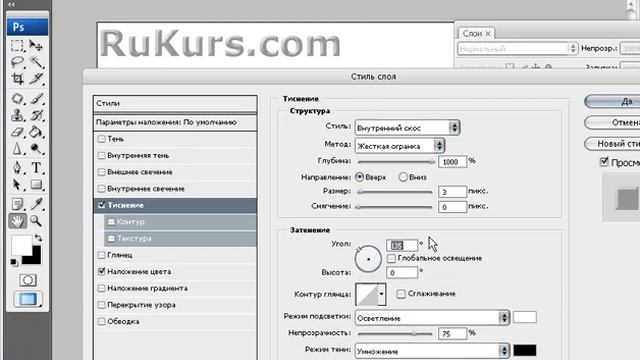Viewport: 640px width, 360px height.
Task: Select the Dodge tool
Action: click(x=36, y=149)
